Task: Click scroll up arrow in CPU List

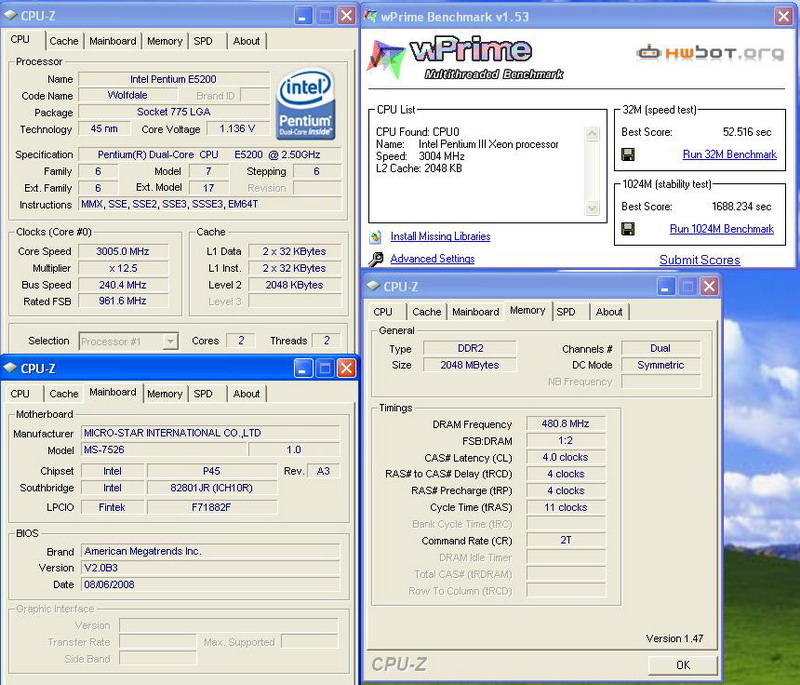Action: 592,134
